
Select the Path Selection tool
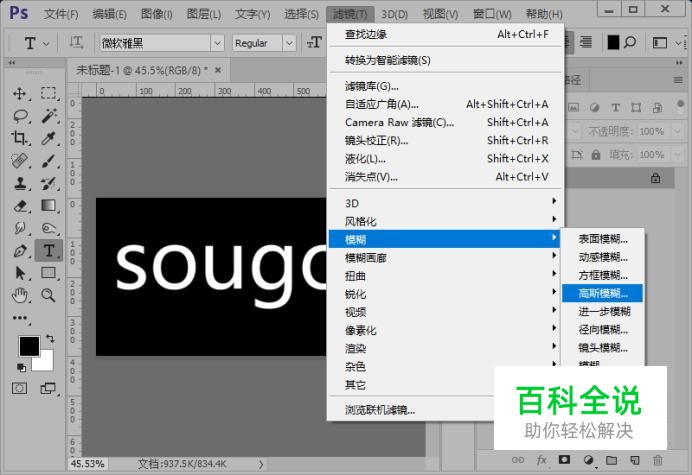click(20, 273)
